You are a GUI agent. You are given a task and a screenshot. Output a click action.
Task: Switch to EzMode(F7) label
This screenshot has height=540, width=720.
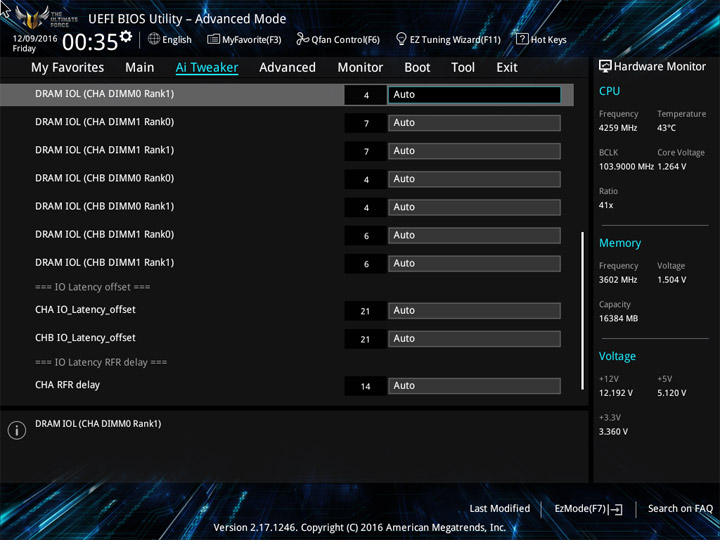(581, 509)
